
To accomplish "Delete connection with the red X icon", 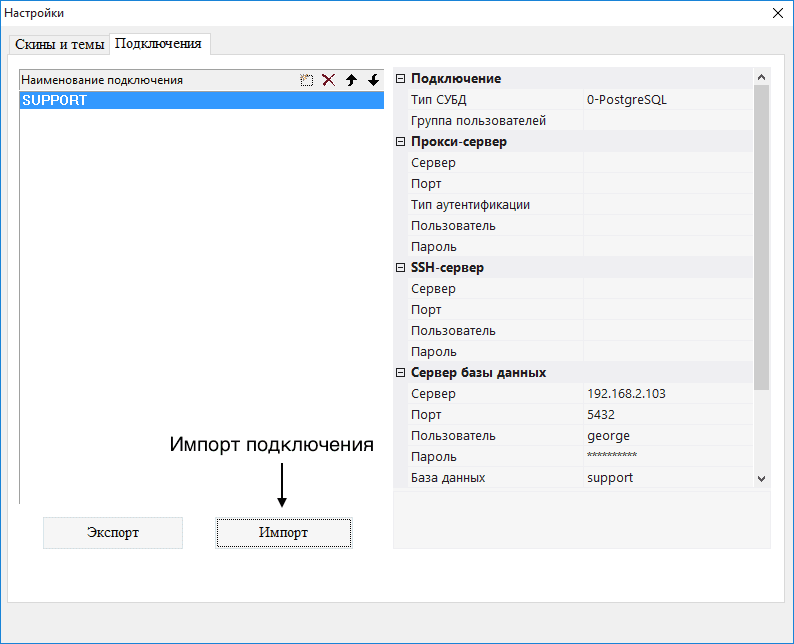I will [328, 80].
